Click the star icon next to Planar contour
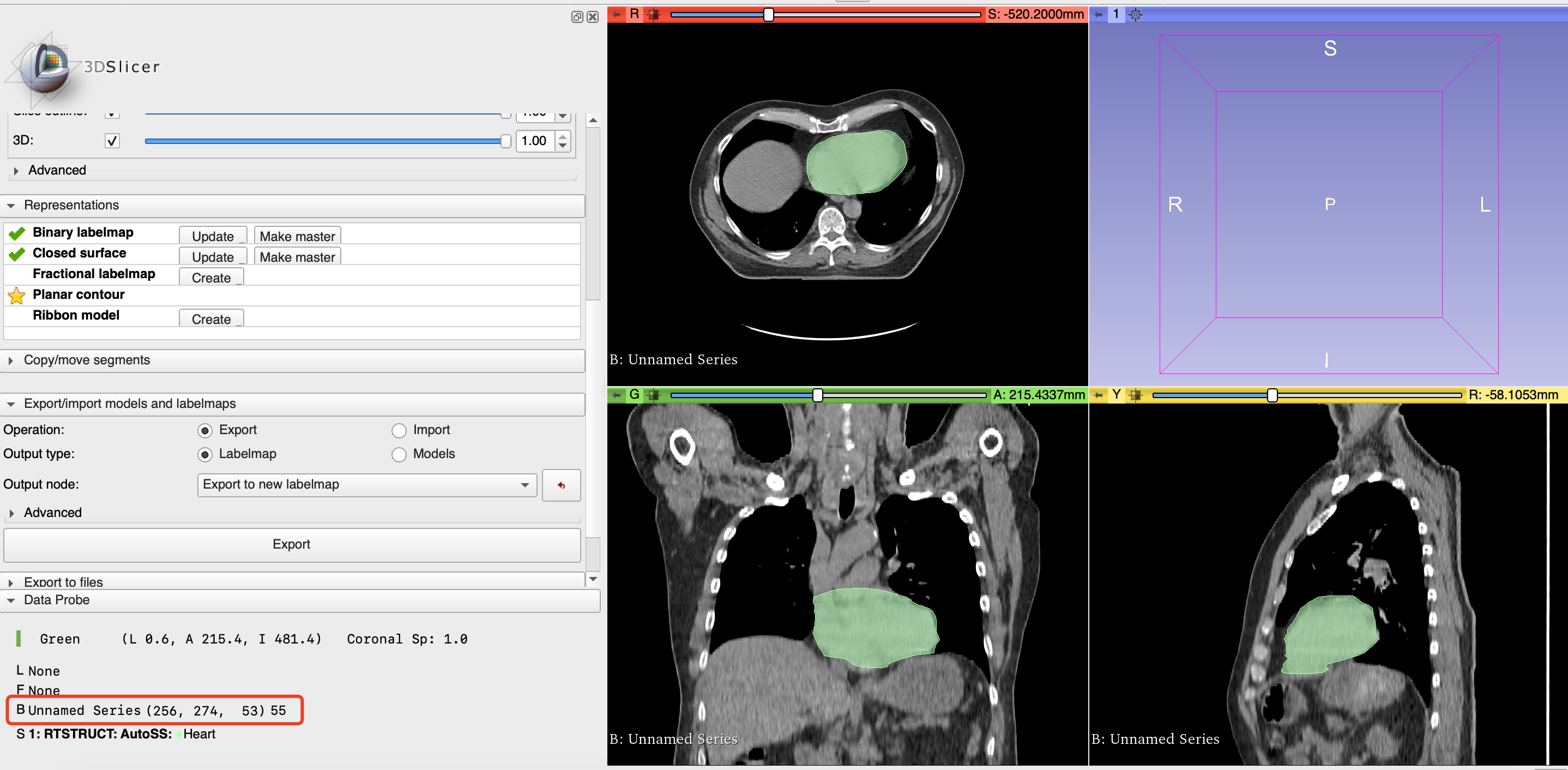 [x=17, y=296]
